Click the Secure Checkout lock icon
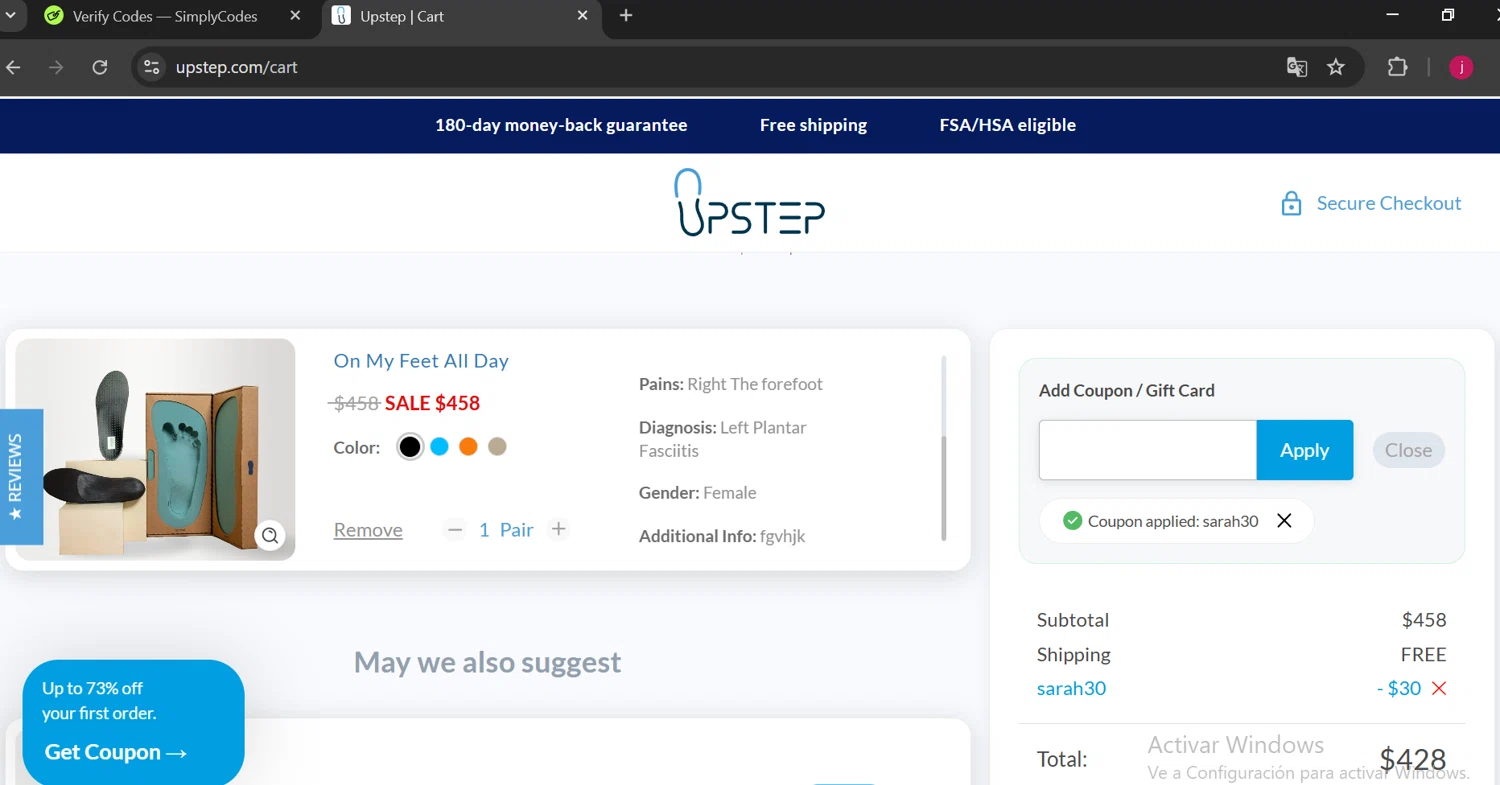 coord(1291,204)
